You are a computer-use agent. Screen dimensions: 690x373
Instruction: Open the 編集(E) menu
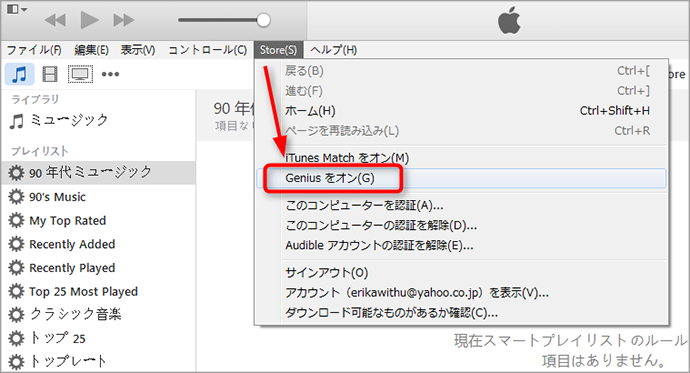pos(92,50)
